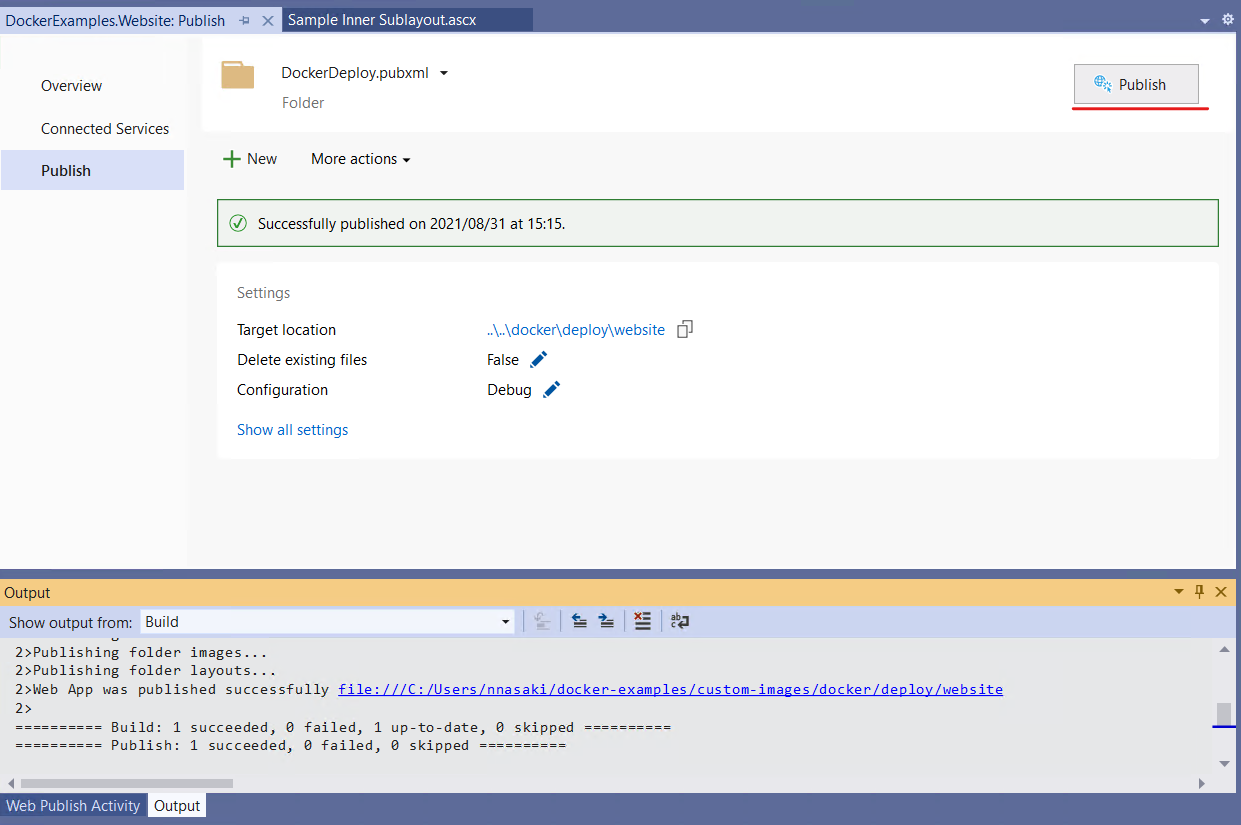
Task: Switch to Web Publish Activity tab
Action: coord(73,806)
